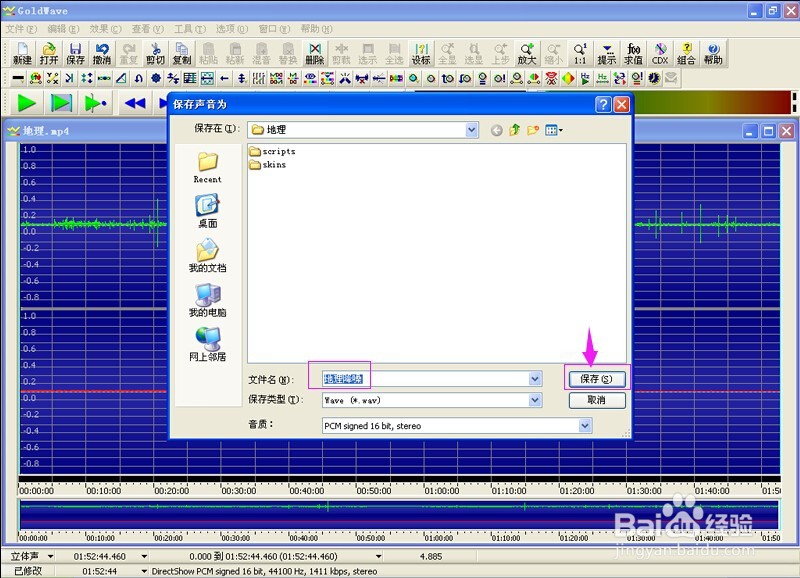Go to 桌面 (Desktop) in sidebar

click(x=208, y=211)
